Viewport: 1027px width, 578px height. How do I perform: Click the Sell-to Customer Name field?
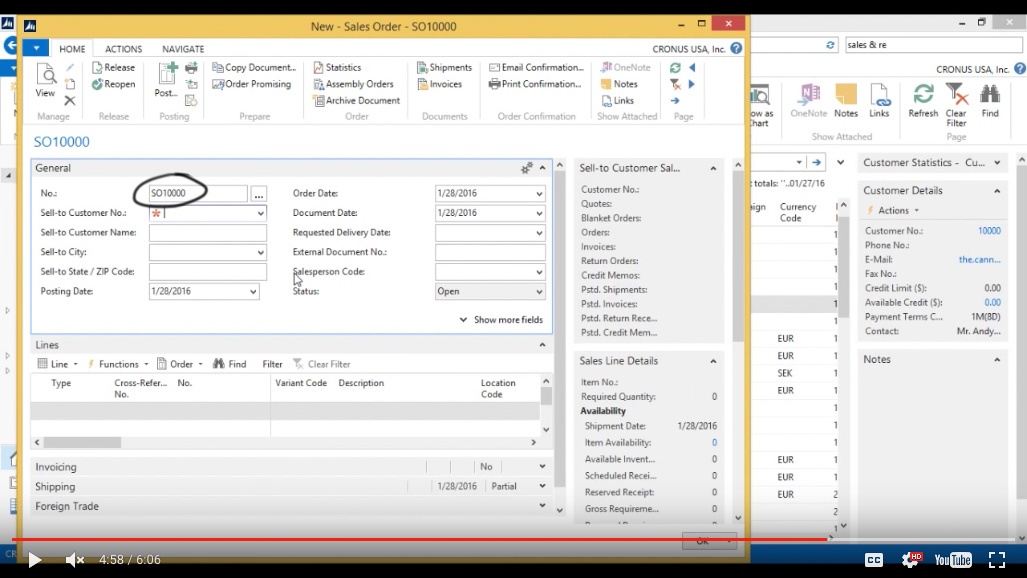tap(208, 233)
